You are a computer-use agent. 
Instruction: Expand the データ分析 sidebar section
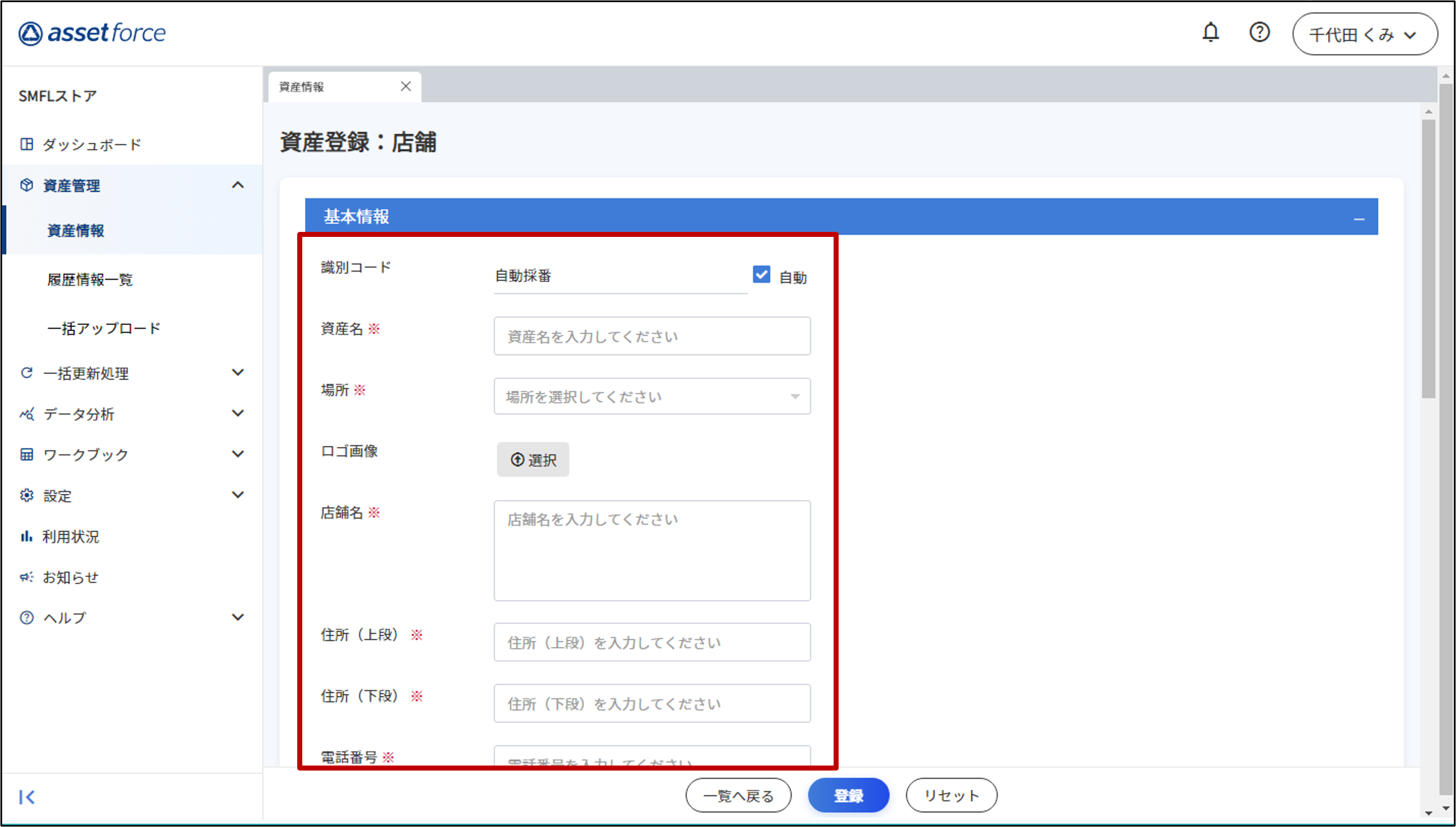click(x=238, y=413)
